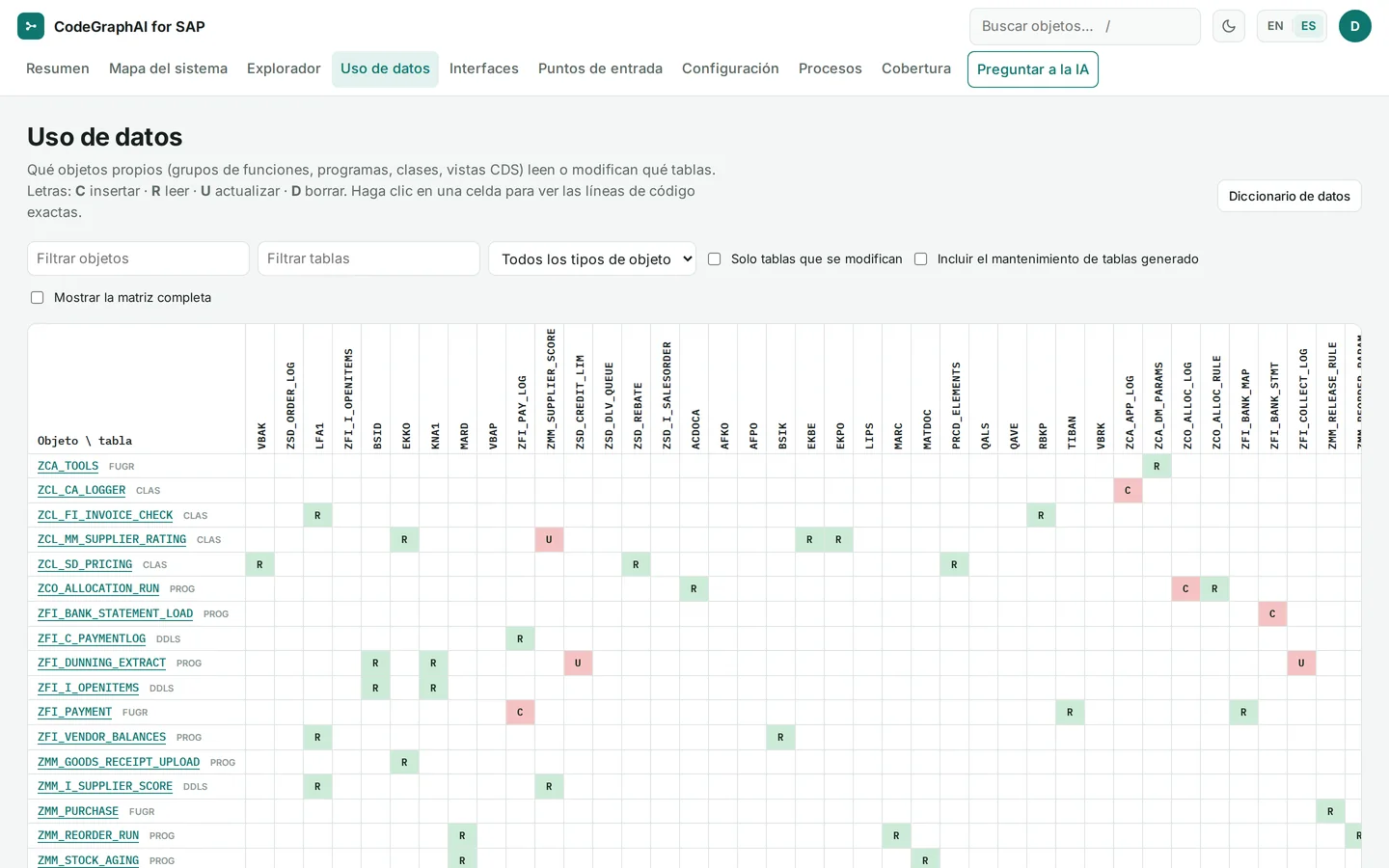Image resolution: width=1389 pixels, height=868 pixels.
Task: Click the C cell in ZFI_BANK_STATEMENT_LOAD row
Action: click(1272, 613)
